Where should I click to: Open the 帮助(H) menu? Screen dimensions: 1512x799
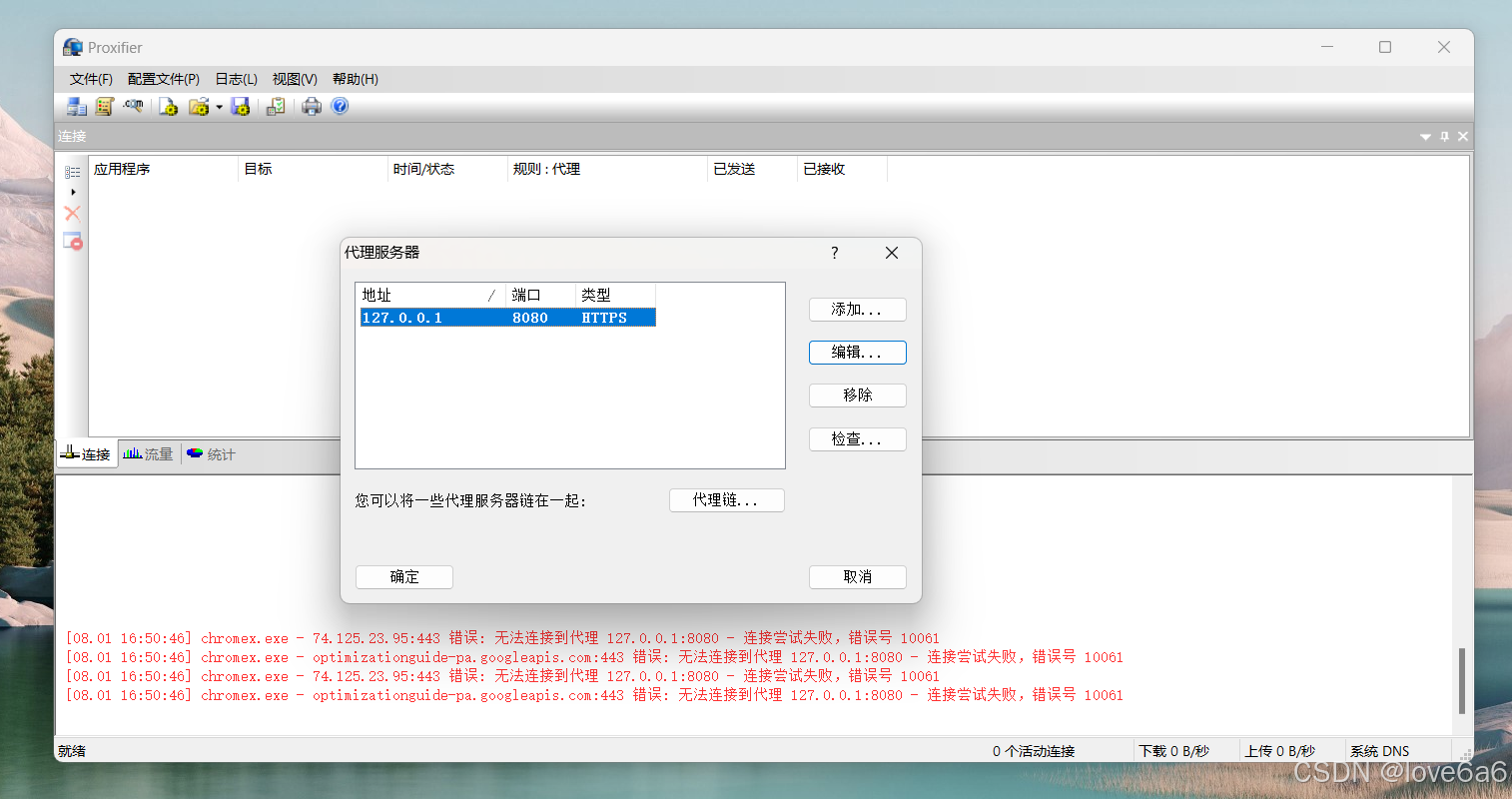click(x=356, y=79)
